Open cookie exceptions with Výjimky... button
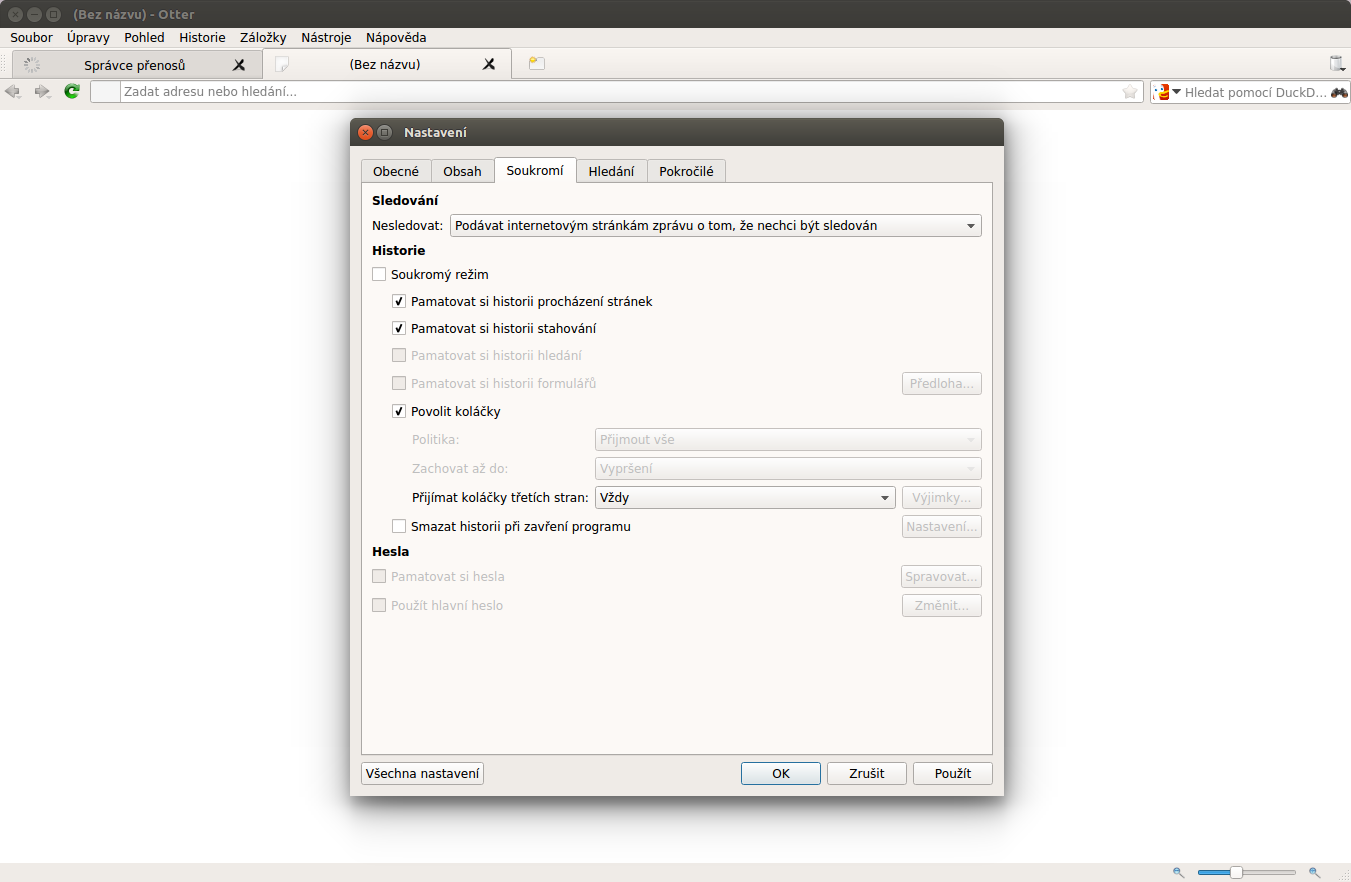The height and width of the screenshot is (882, 1351). point(942,497)
